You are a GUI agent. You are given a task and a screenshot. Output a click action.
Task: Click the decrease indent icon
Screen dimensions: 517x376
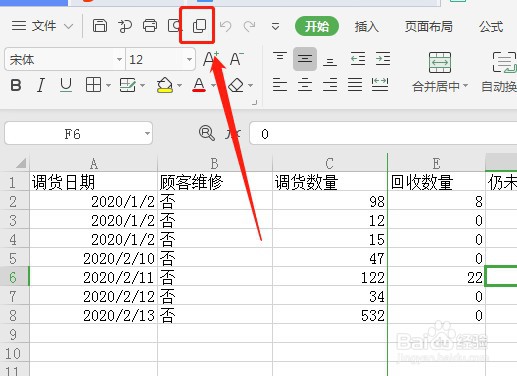pos(358,59)
